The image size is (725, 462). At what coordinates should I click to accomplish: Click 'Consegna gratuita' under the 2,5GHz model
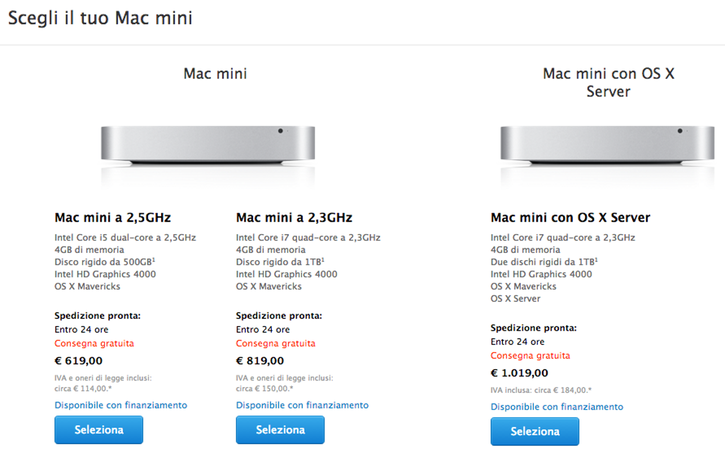tap(94, 343)
